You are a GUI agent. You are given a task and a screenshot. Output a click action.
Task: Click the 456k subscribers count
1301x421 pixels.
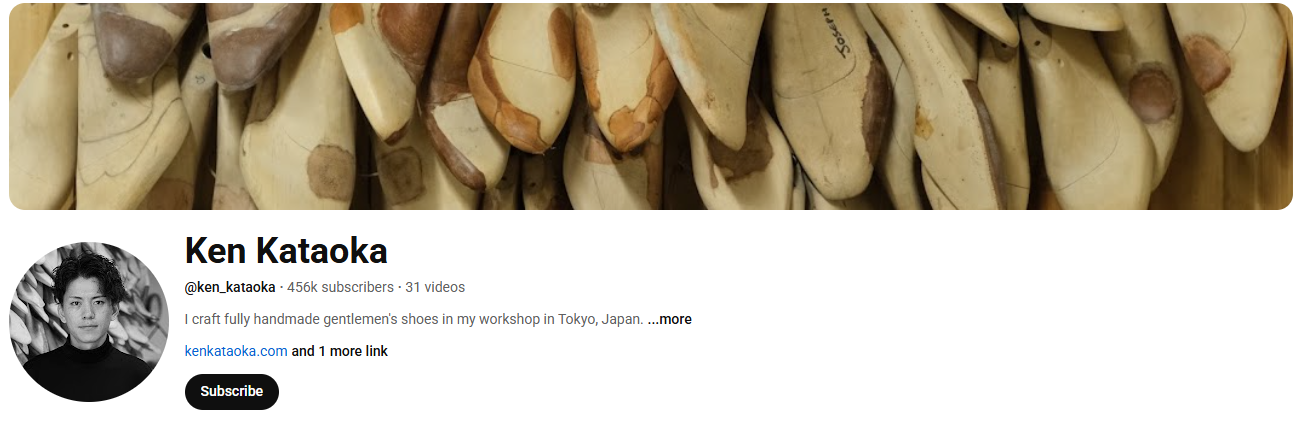(x=340, y=287)
